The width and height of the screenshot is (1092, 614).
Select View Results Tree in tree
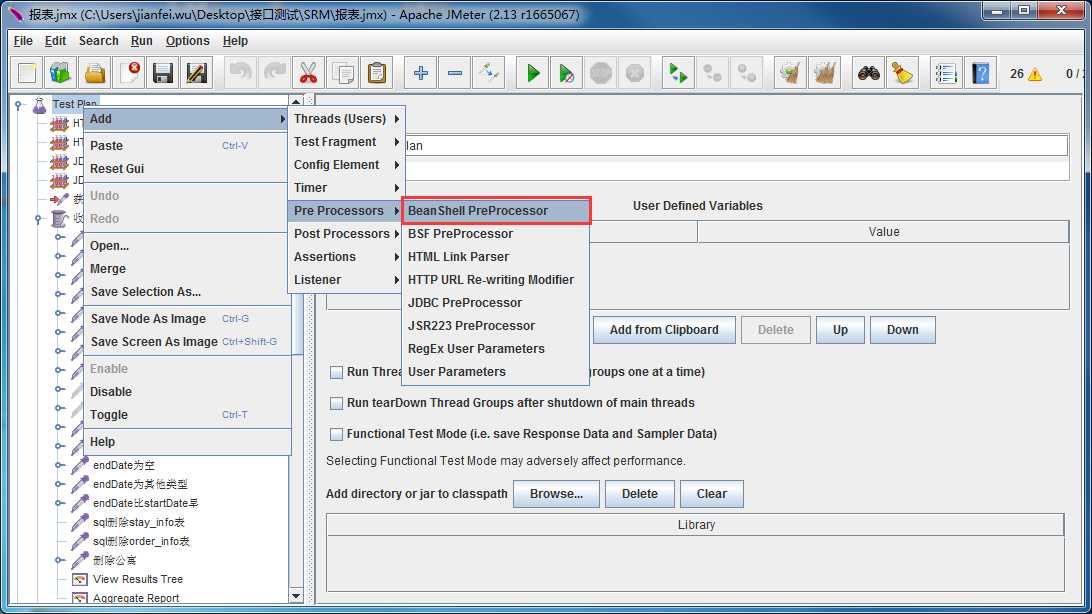(138, 579)
